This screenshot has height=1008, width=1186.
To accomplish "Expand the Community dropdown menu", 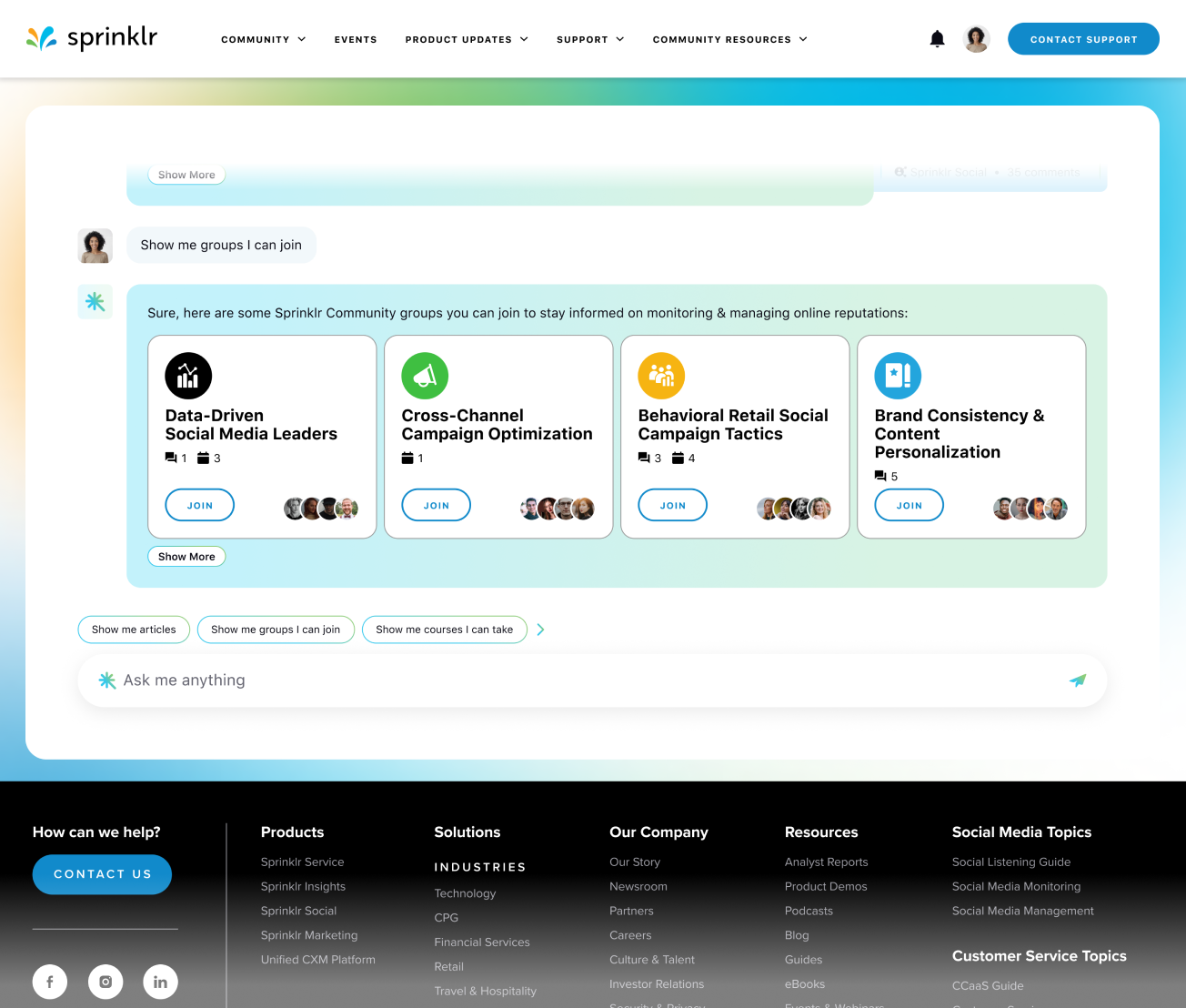I will point(263,39).
